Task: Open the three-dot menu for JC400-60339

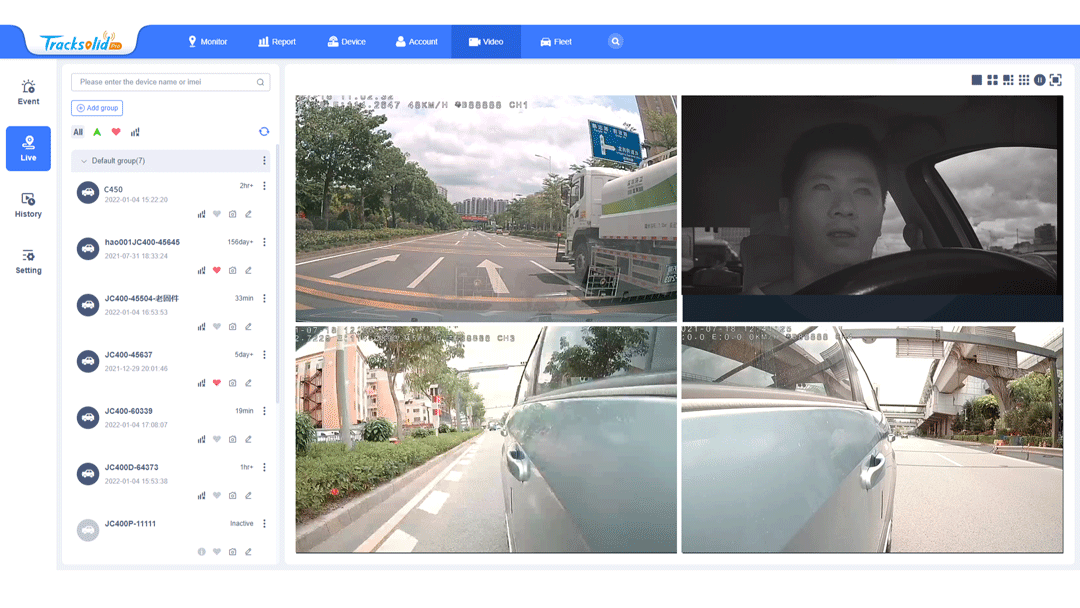Action: click(264, 411)
